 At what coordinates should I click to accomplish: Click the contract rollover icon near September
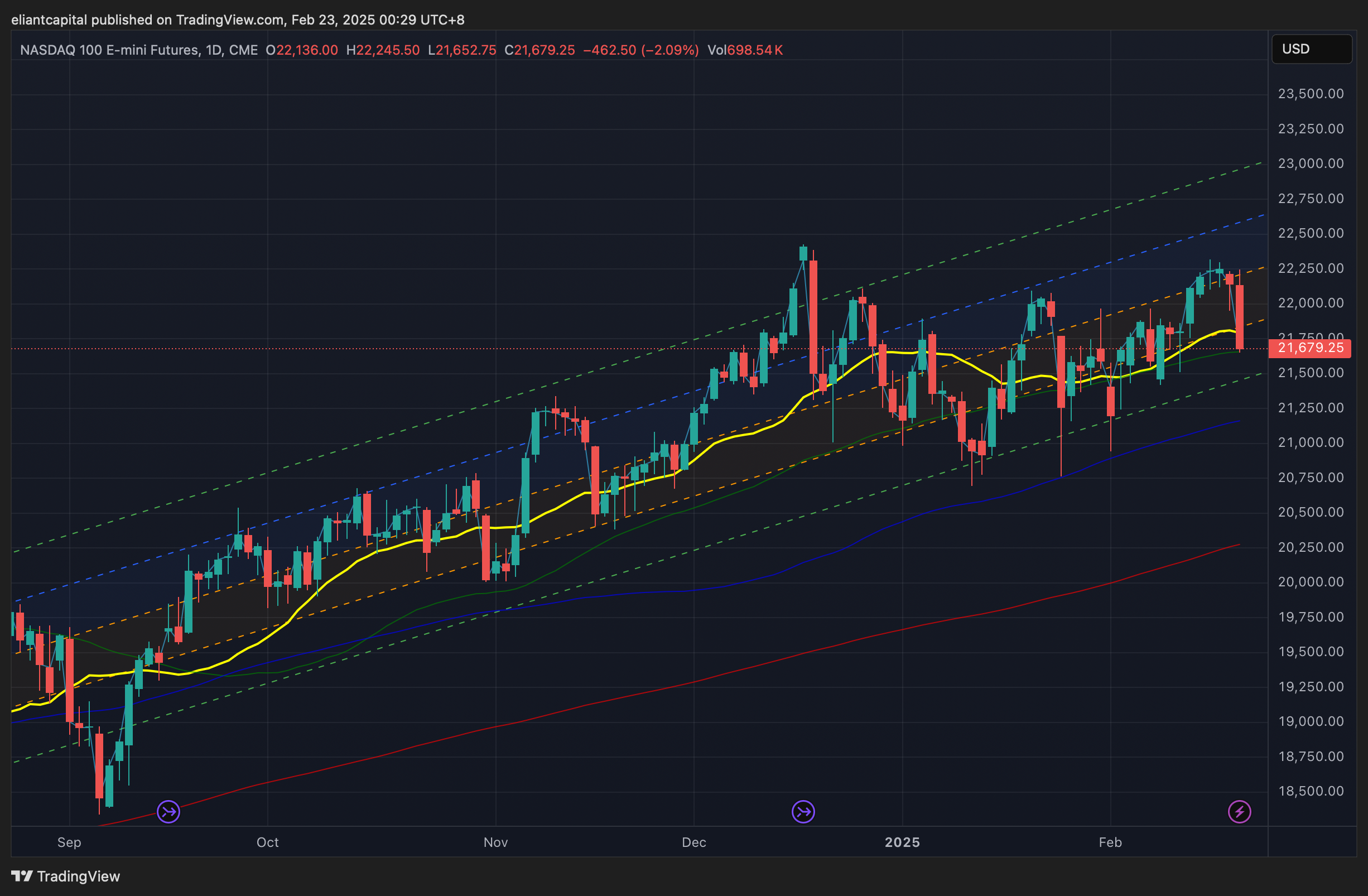click(168, 812)
